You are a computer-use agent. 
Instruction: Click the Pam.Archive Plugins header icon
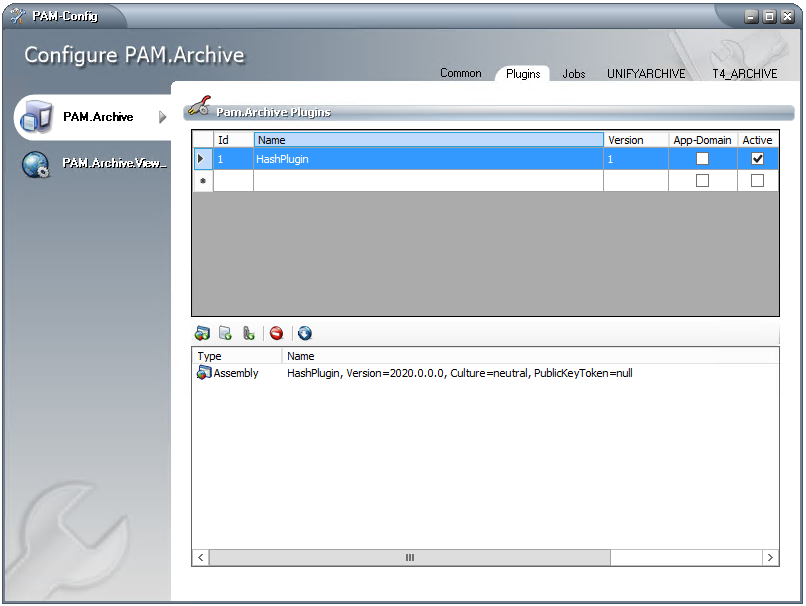[199, 106]
